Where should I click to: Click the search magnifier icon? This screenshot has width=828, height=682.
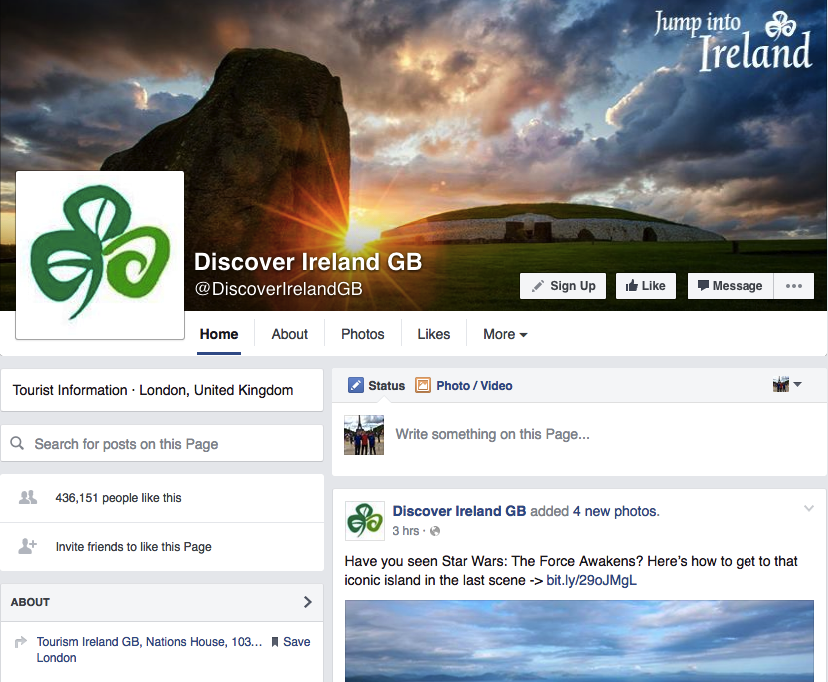tap(17, 443)
